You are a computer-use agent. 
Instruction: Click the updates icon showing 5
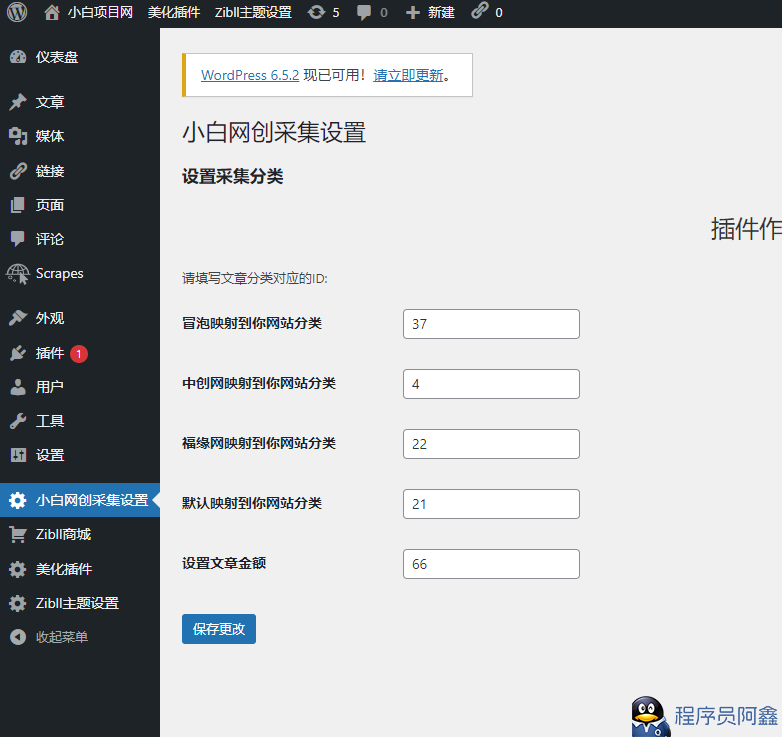316,12
